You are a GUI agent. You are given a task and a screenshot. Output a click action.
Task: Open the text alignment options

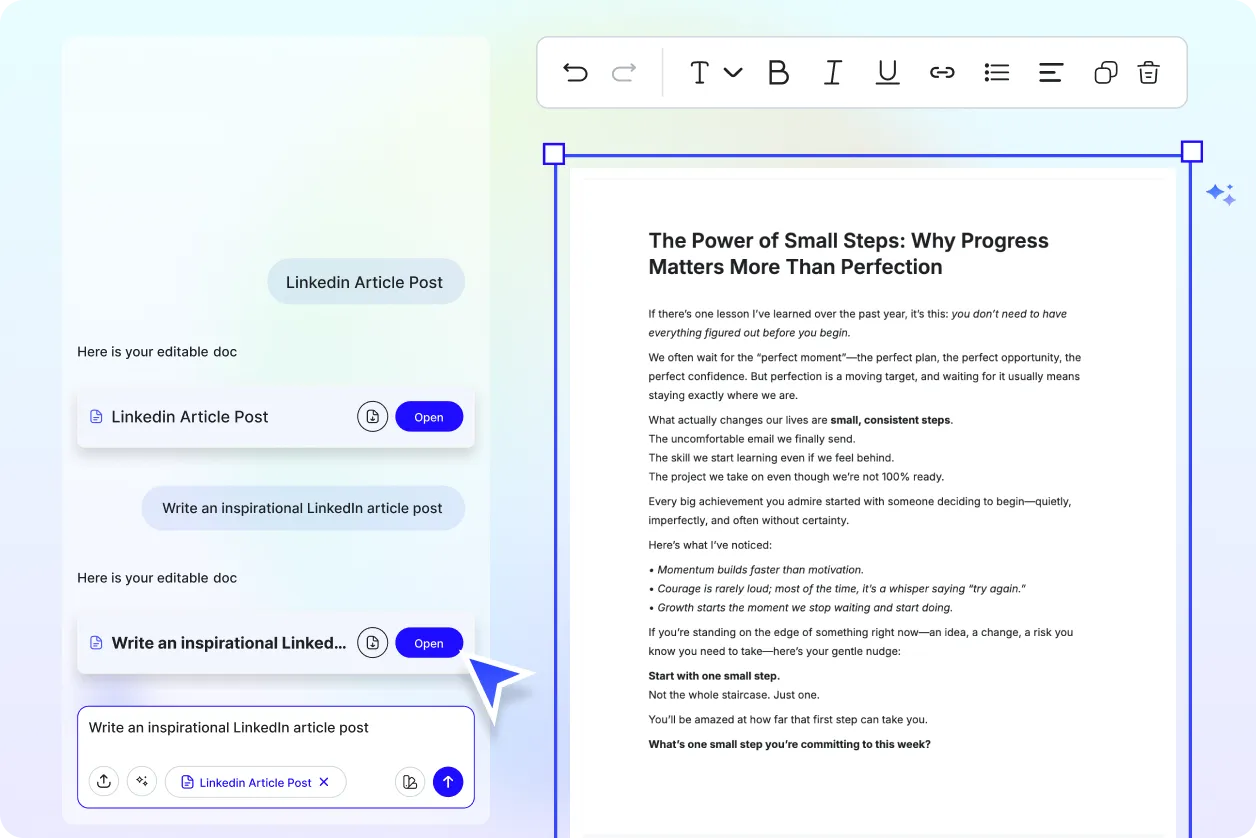pos(1050,72)
